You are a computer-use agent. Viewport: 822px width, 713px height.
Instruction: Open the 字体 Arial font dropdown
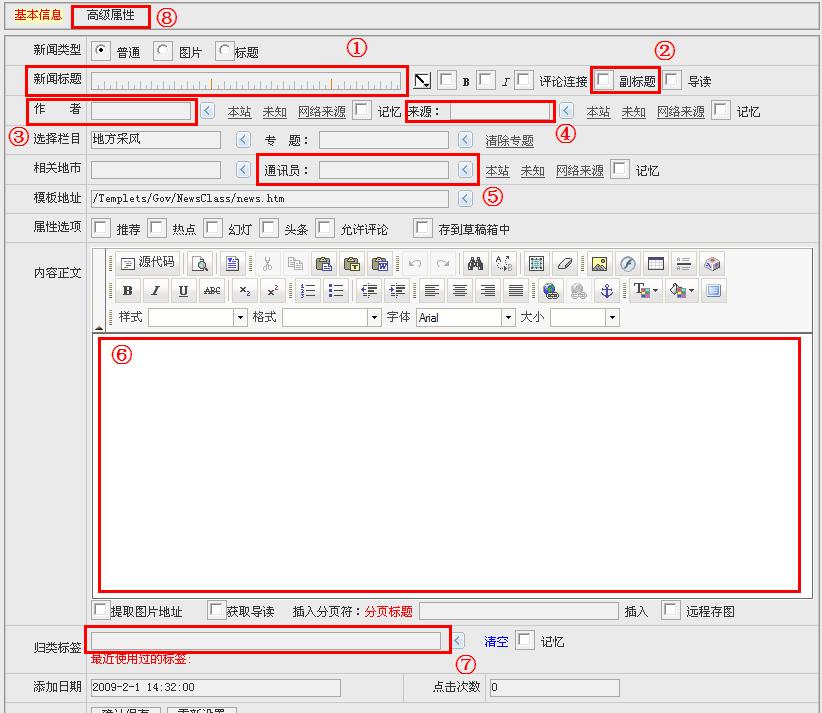(x=507, y=317)
